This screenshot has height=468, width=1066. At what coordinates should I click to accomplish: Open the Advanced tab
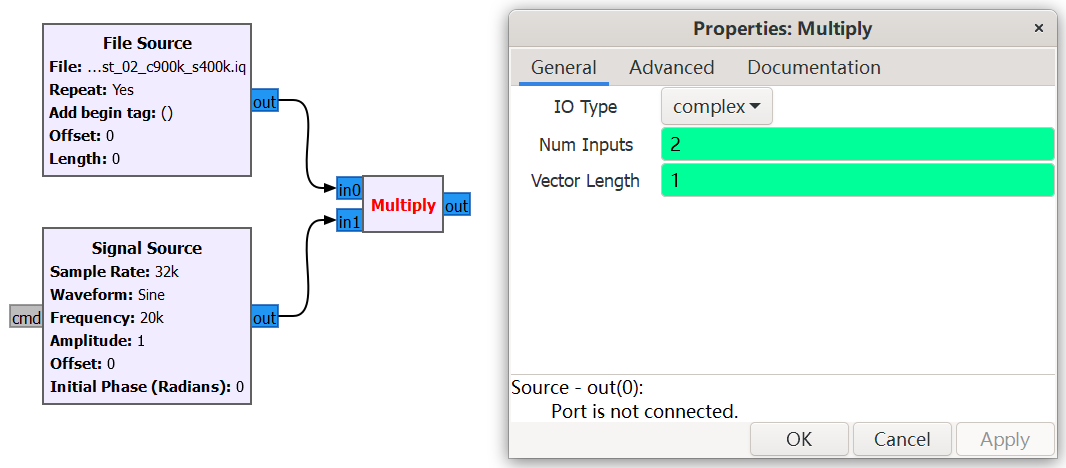pyautogui.click(x=671, y=68)
